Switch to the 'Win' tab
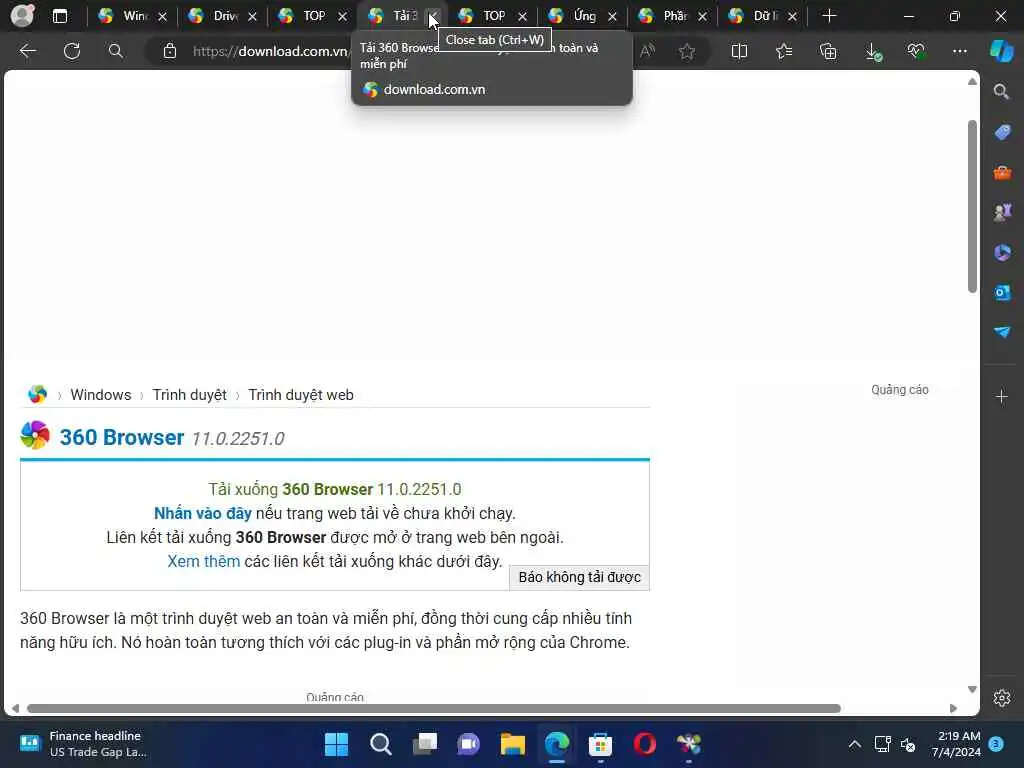Viewport: 1024px width, 768px height. pyautogui.click(x=124, y=16)
